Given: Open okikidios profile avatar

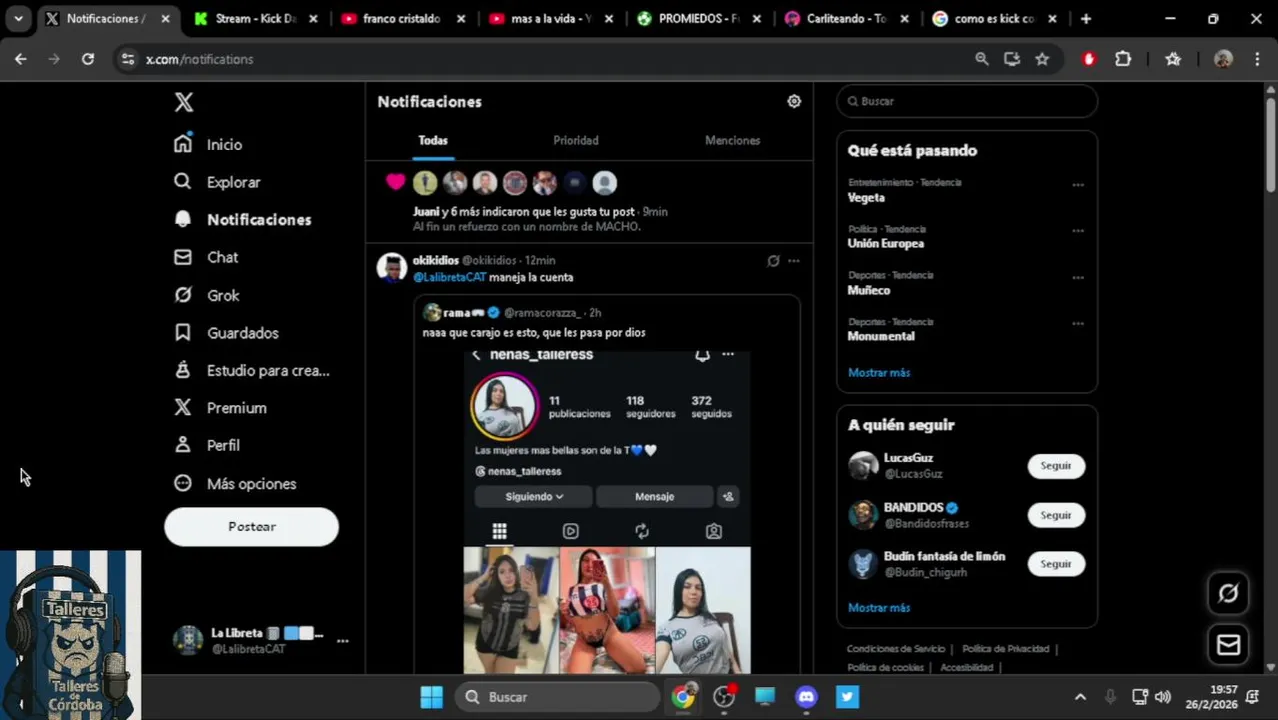Looking at the screenshot, I should (x=391, y=268).
